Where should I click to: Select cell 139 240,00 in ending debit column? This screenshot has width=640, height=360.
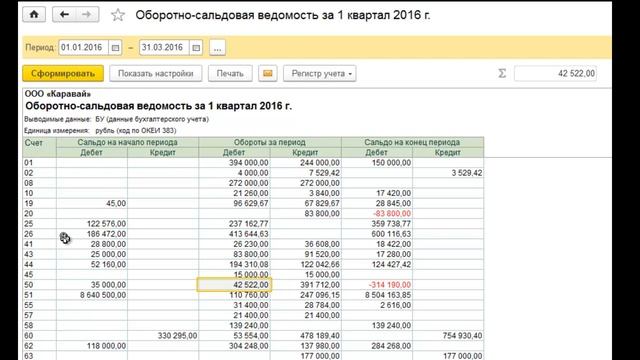click(x=377, y=326)
